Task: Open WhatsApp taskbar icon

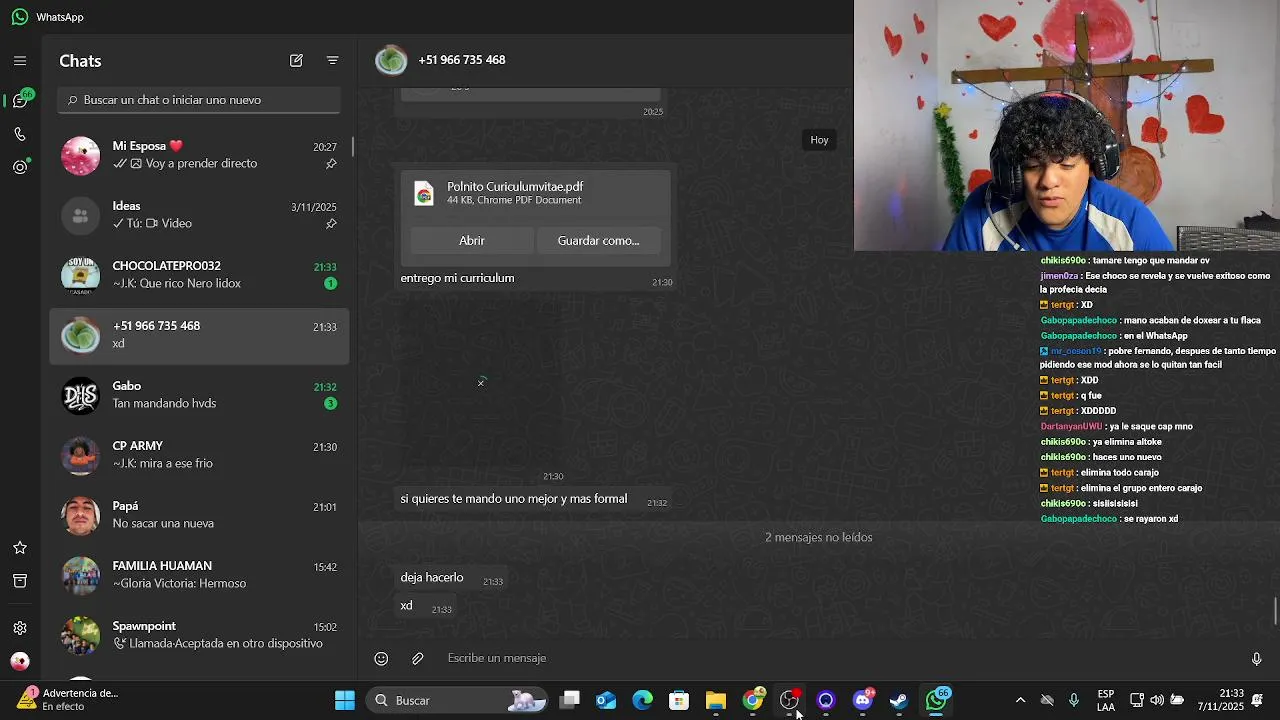Action: click(936, 700)
